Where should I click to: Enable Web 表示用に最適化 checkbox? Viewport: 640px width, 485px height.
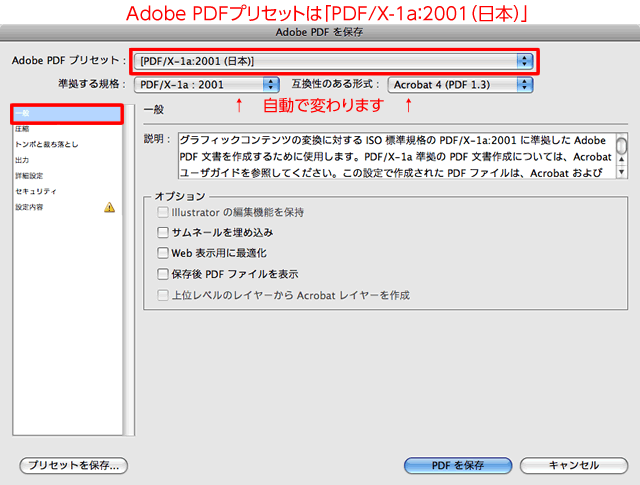(x=163, y=253)
